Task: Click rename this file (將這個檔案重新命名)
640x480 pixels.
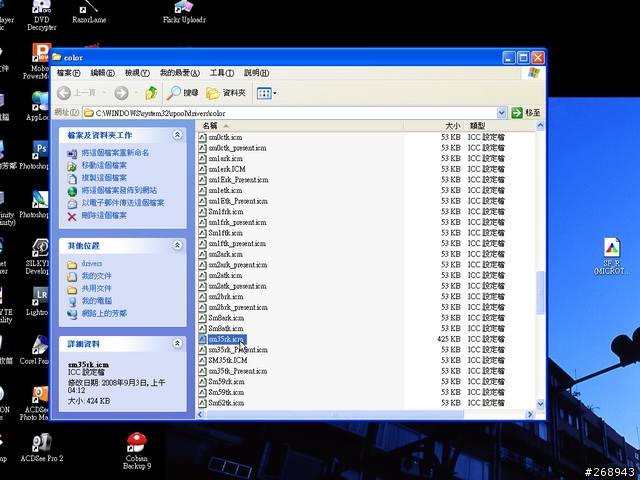Action: 115,153
